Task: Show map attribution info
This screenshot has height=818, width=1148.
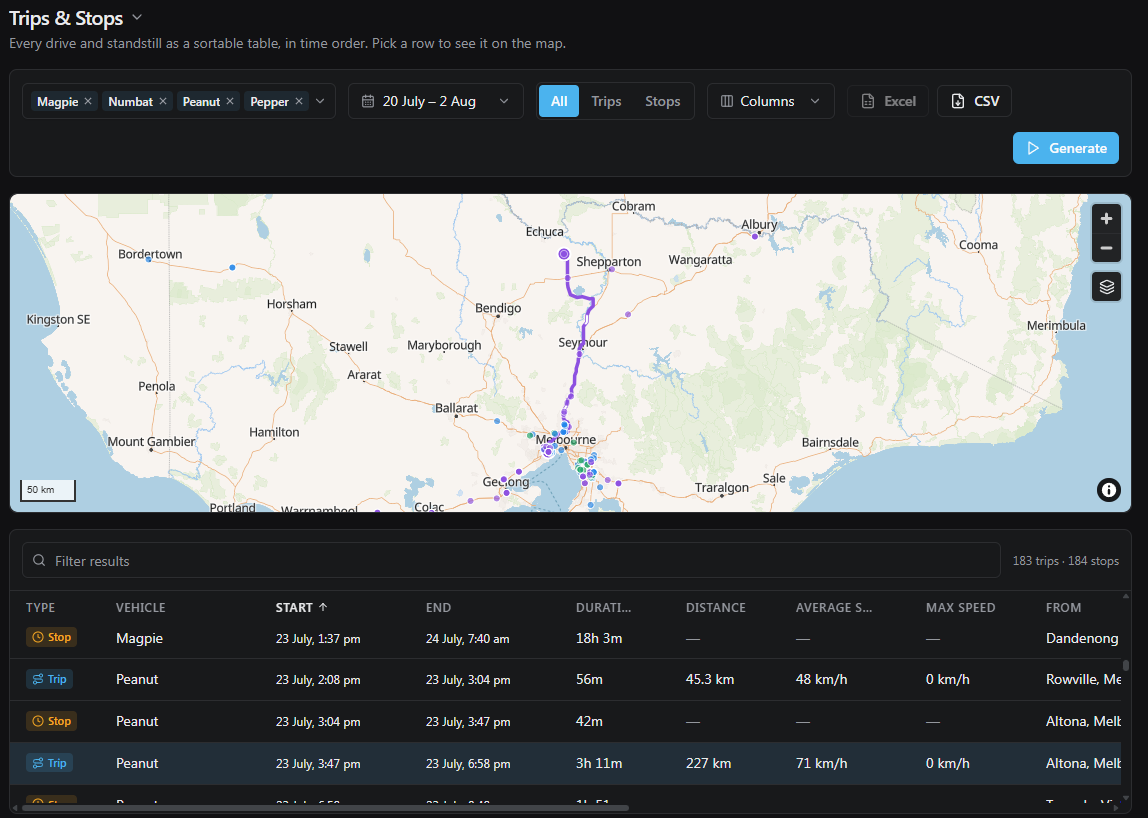Action: pos(1108,489)
